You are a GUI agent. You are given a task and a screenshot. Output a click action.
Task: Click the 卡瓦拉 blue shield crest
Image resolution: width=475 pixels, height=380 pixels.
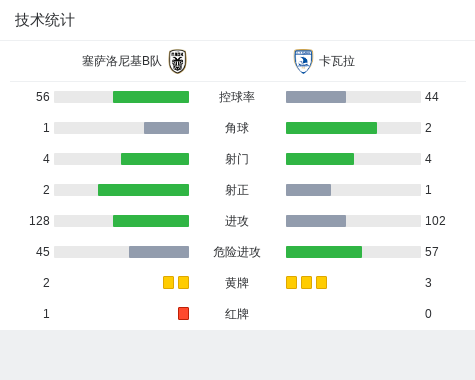pos(303,61)
